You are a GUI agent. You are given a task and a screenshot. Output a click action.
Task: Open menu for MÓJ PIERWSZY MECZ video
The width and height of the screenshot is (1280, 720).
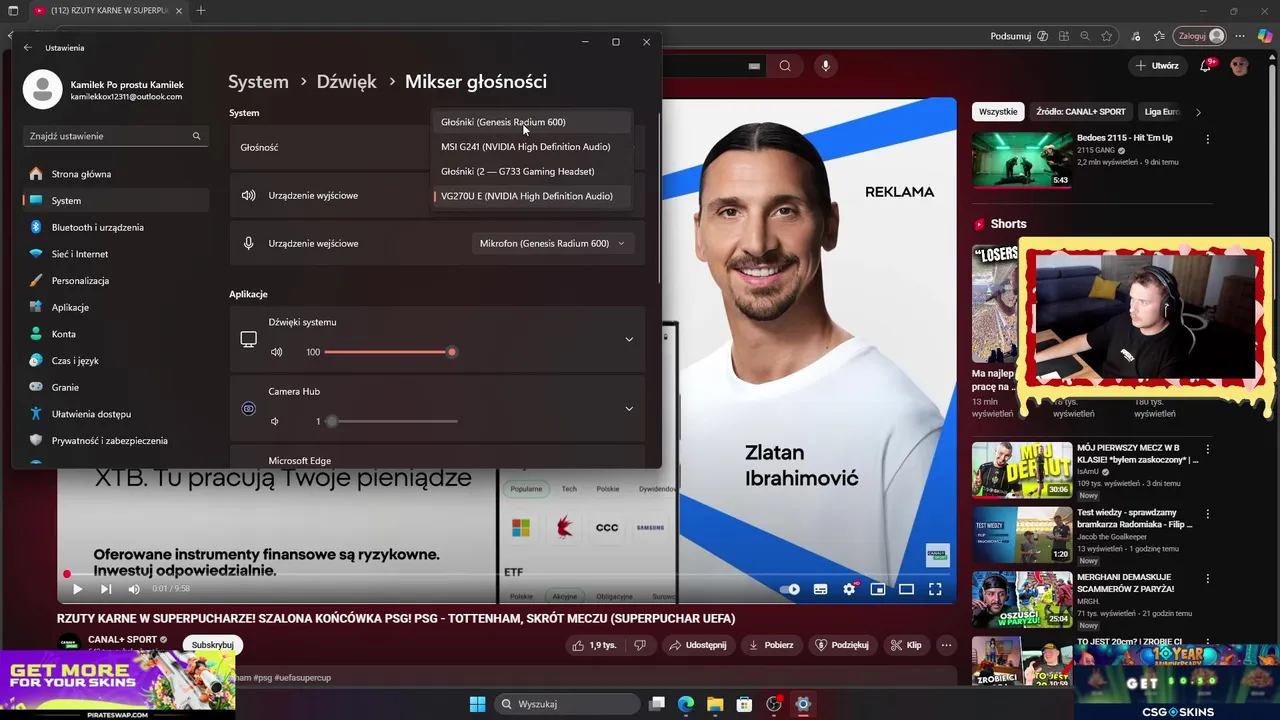pyautogui.click(x=1208, y=450)
